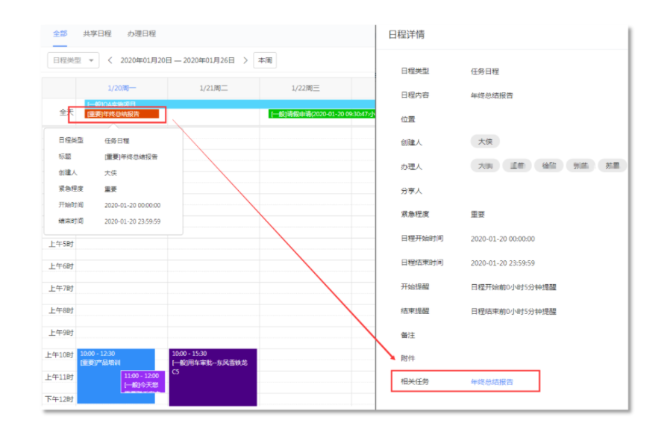Switch to the 全部 tab
The height and width of the screenshot is (432, 657).
[61, 33]
